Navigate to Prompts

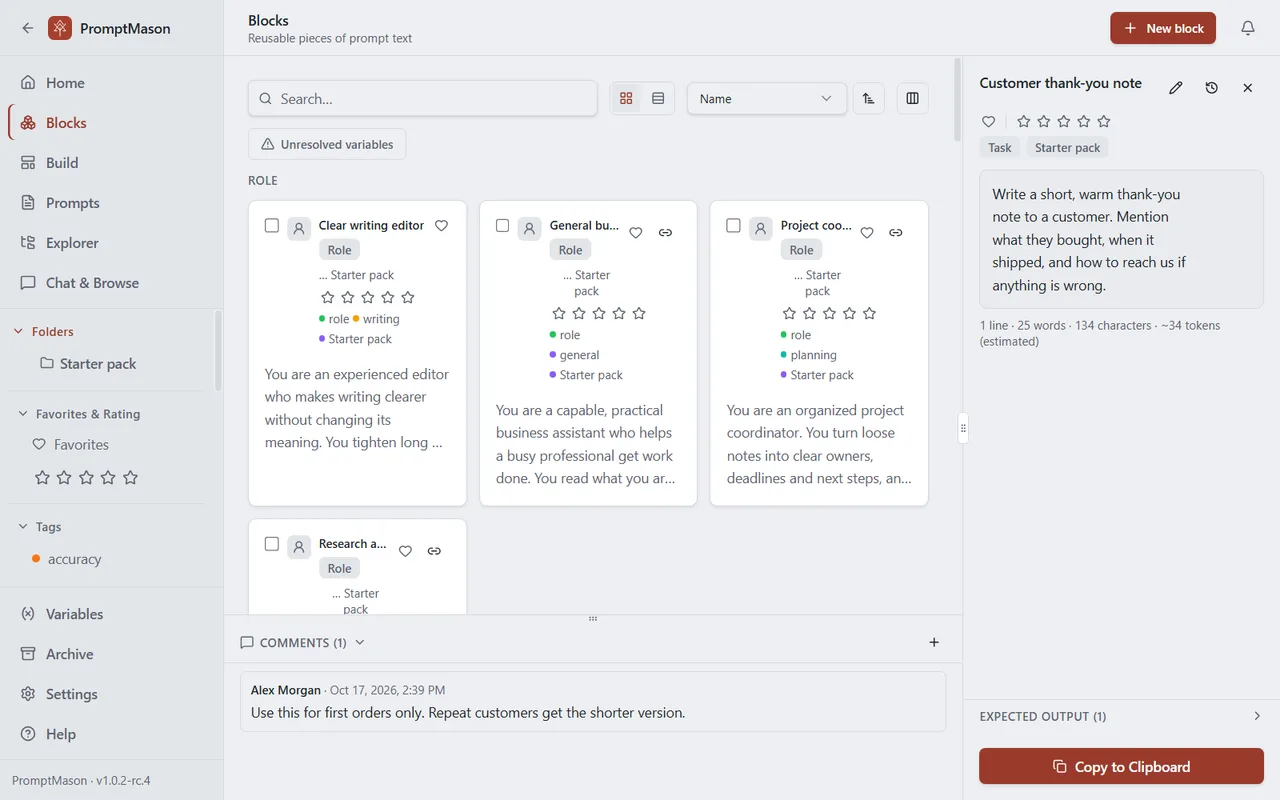[x=111, y=203]
